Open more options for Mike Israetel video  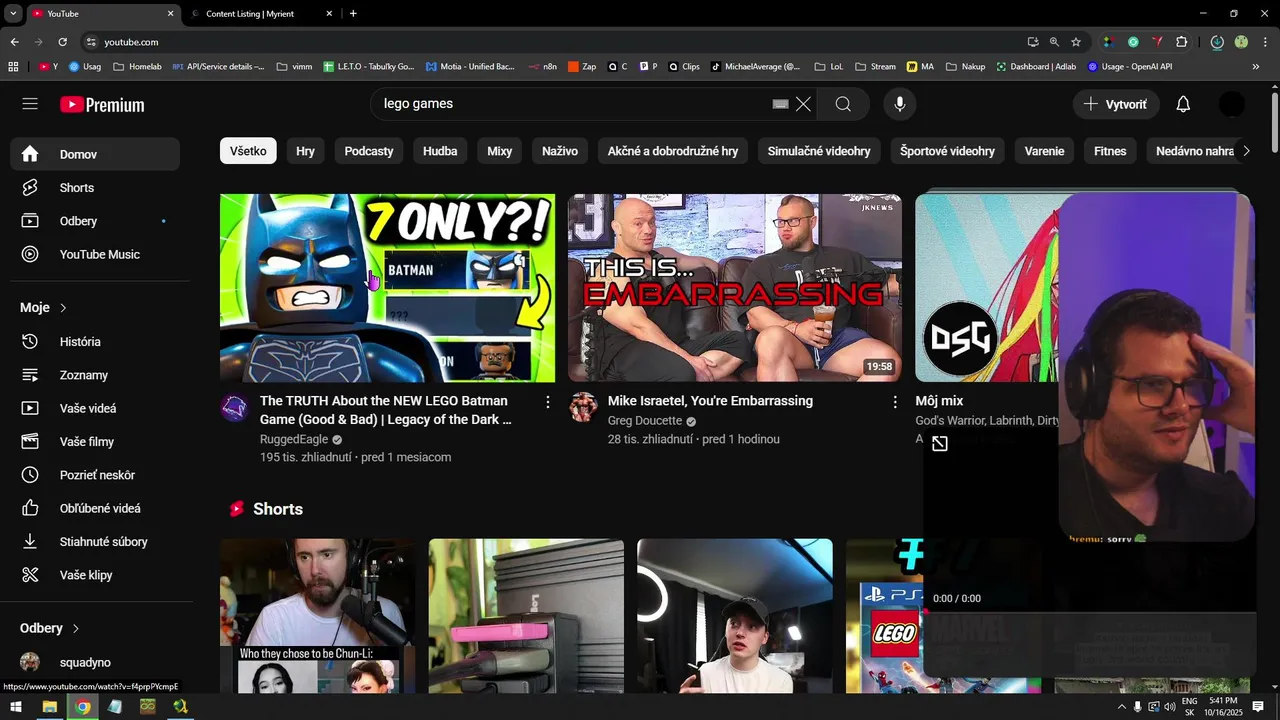pyautogui.click(x=895, y=402)
